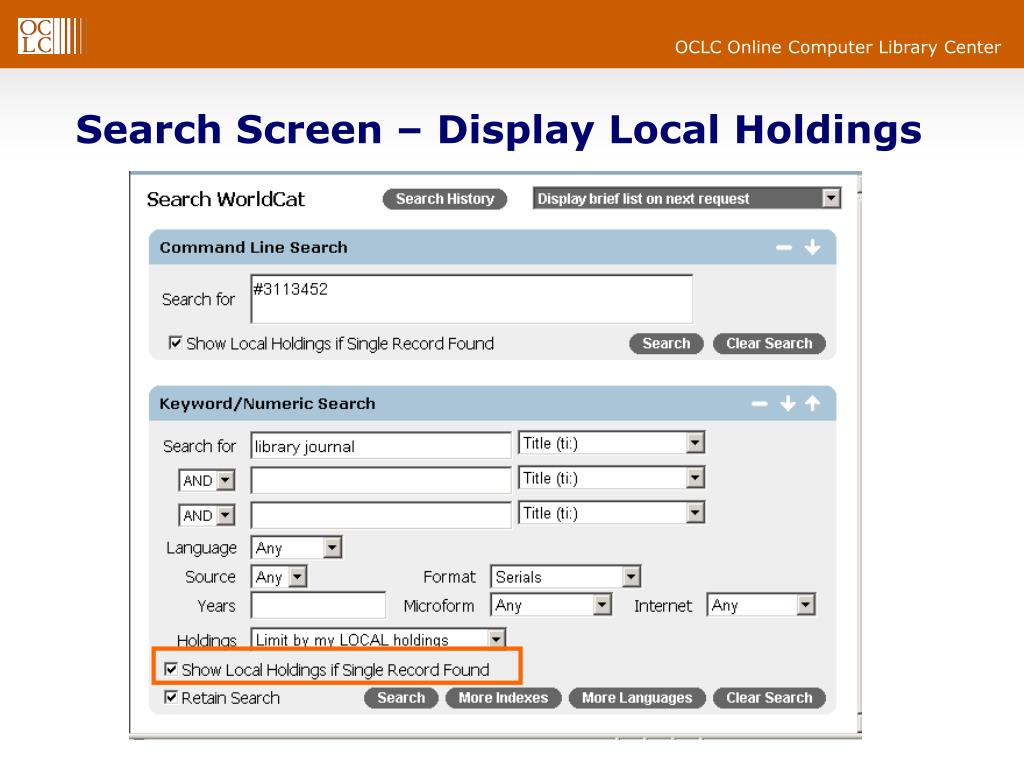
Task: Open the first AND operator dropdown
Action: click(x=206, y=481)
